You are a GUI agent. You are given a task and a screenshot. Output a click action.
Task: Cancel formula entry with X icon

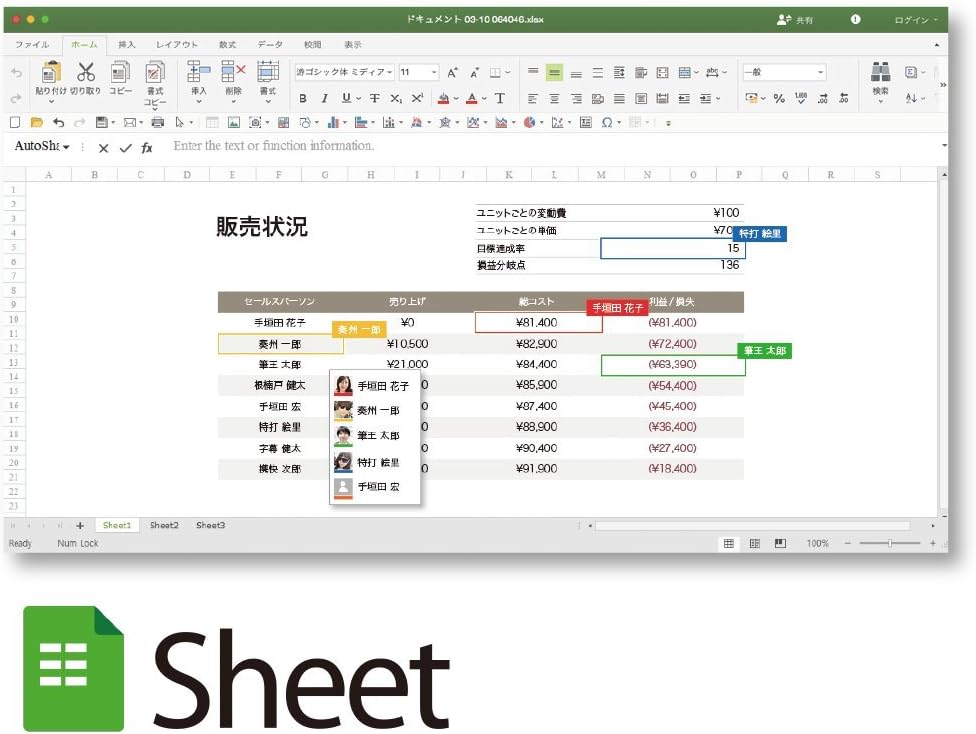(x=103, y=148)
